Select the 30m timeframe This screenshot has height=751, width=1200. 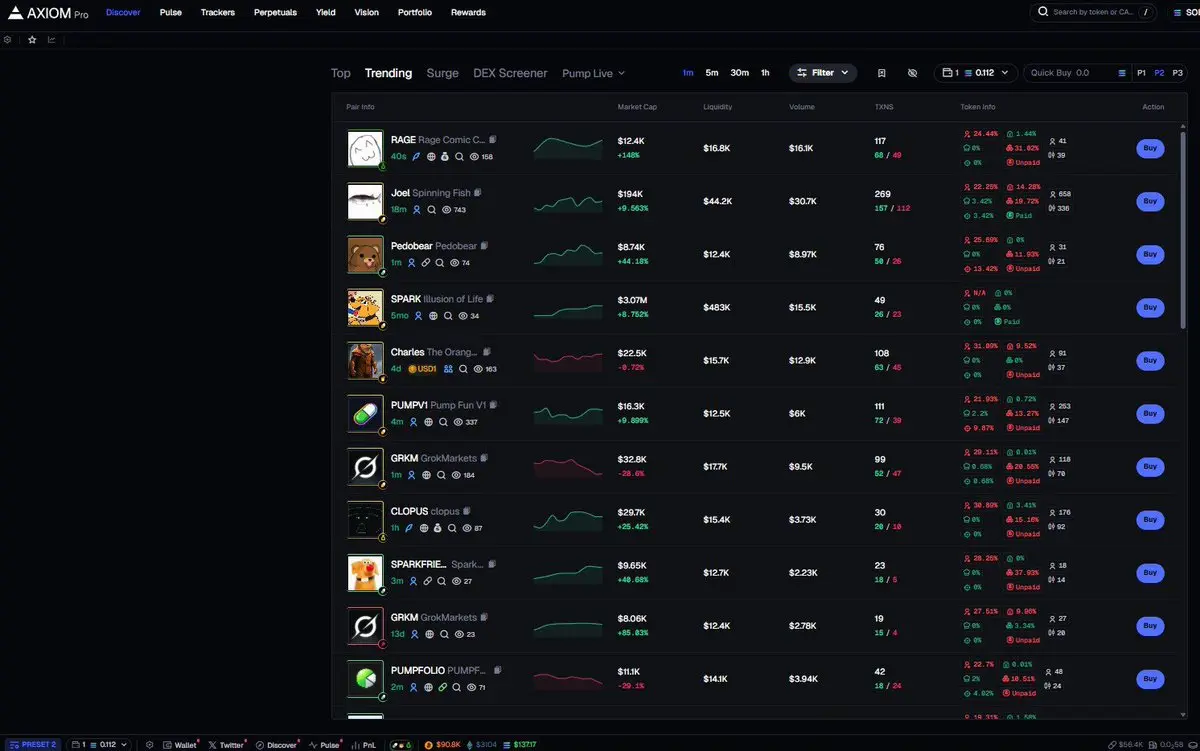[x=739, y=73]
